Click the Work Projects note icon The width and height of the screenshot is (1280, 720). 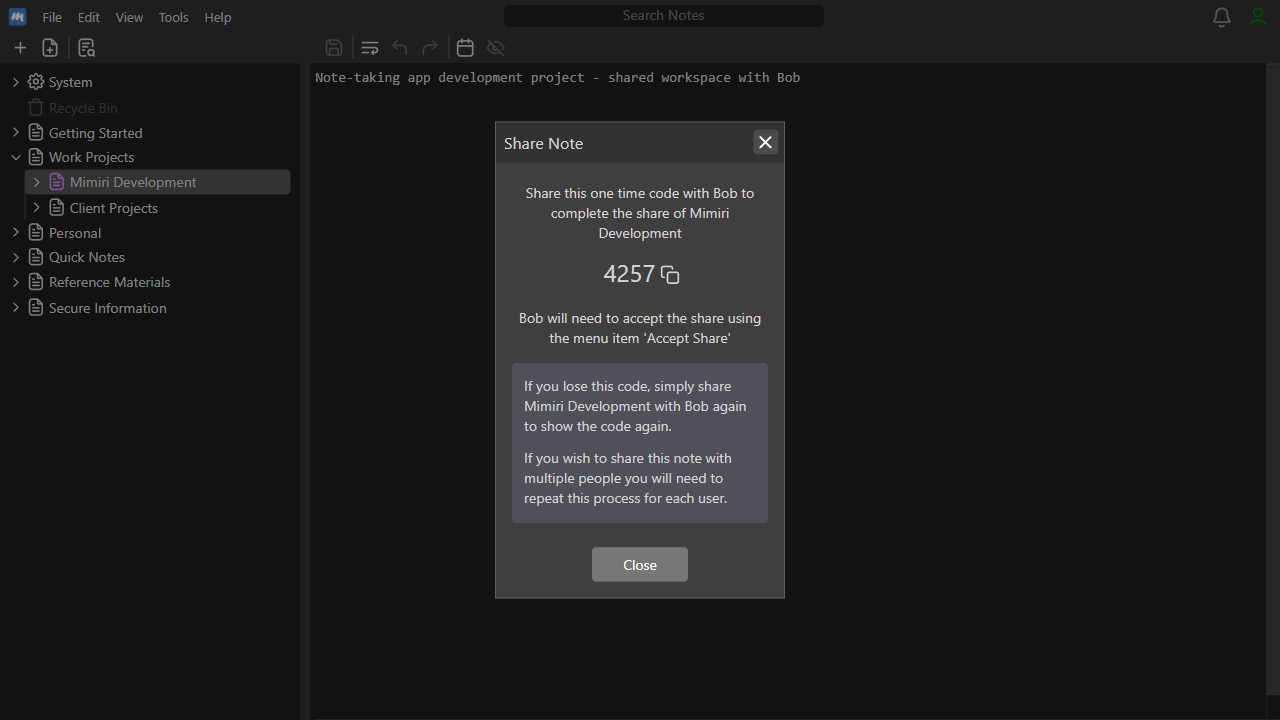pos(36,157)
